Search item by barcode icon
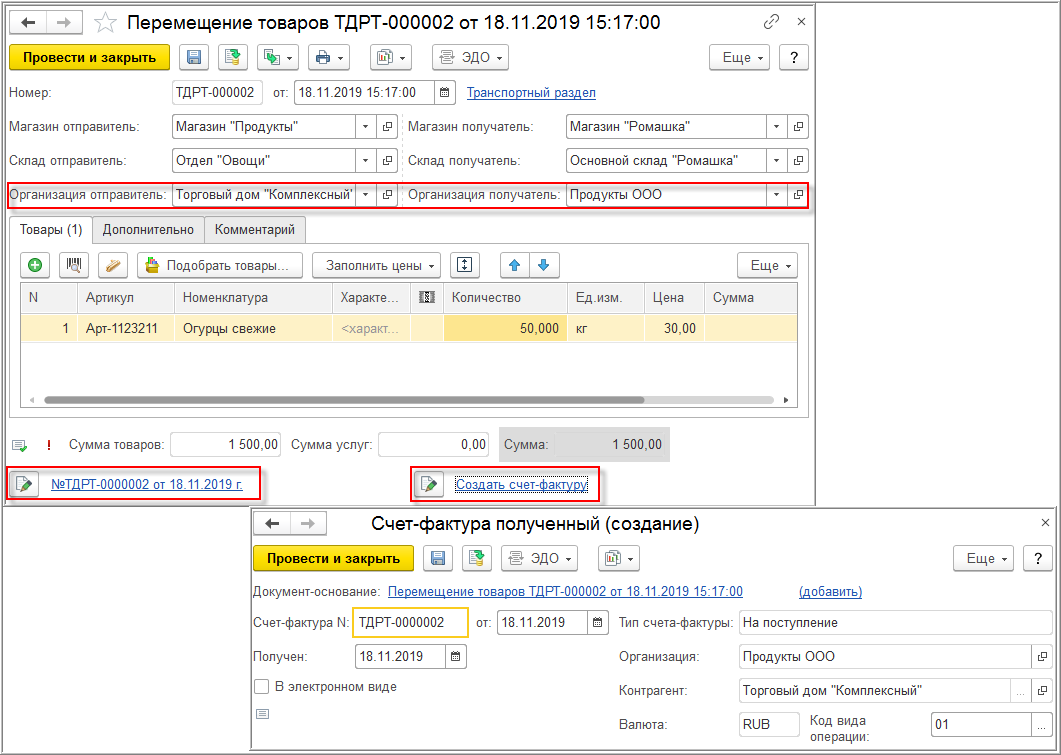Viewport: 1061px width, 755px height. click(74, 265)
